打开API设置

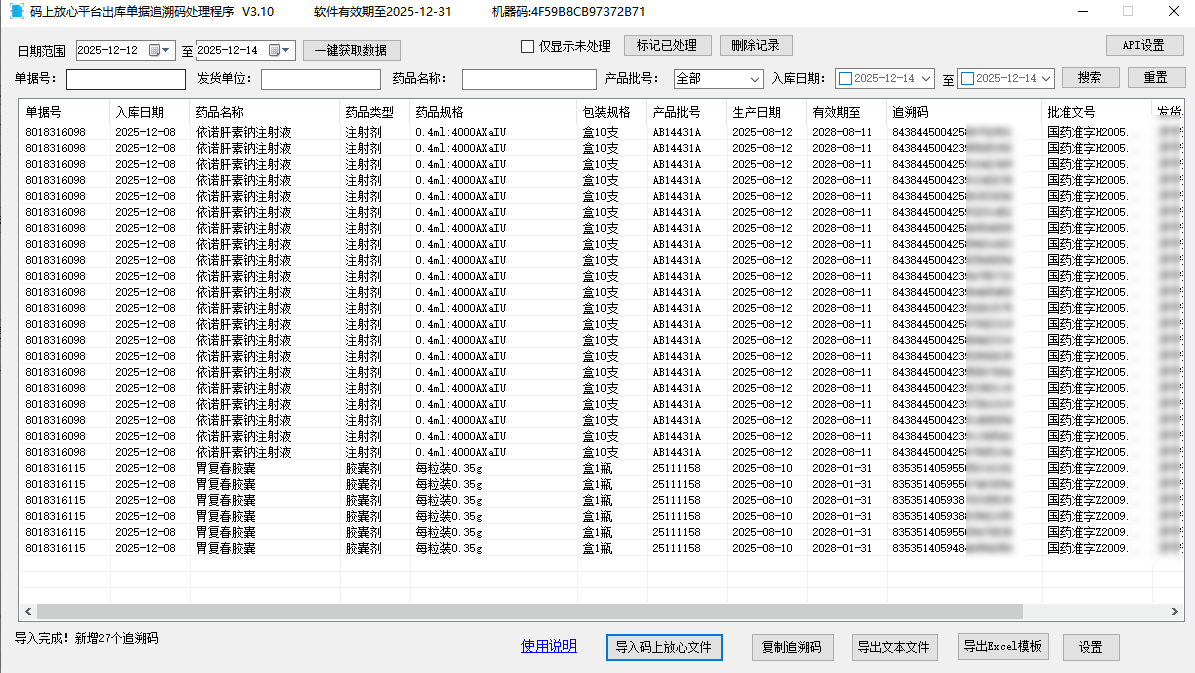[1143, 45]
